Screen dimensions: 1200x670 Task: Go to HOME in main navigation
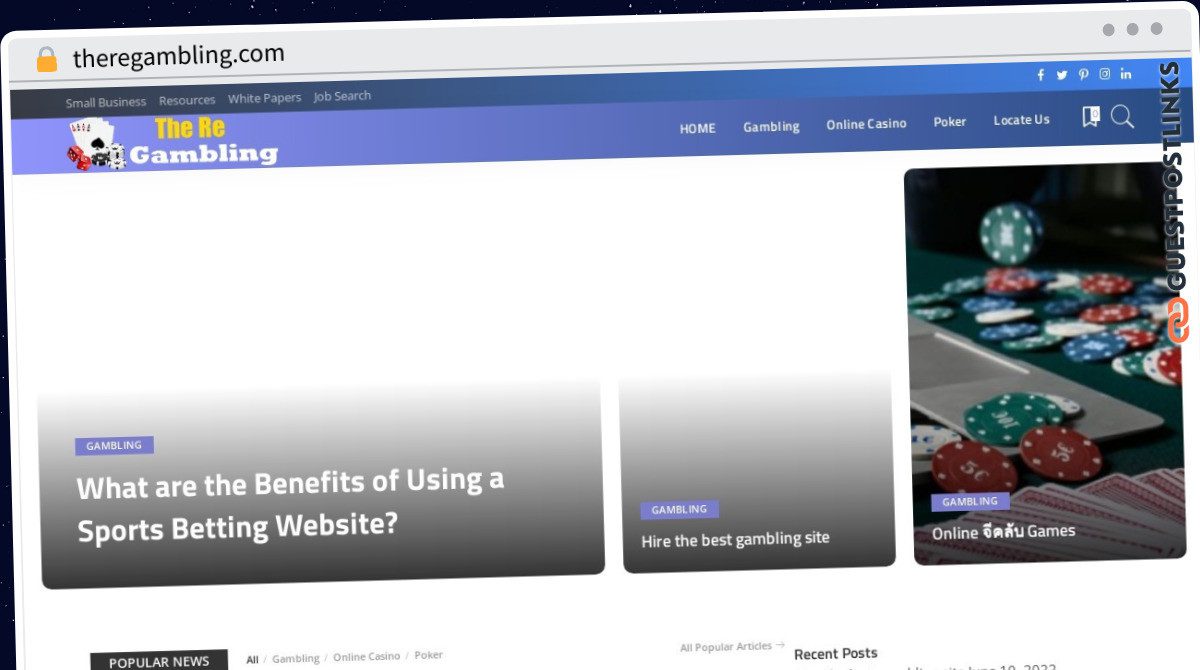click(697, 128)
